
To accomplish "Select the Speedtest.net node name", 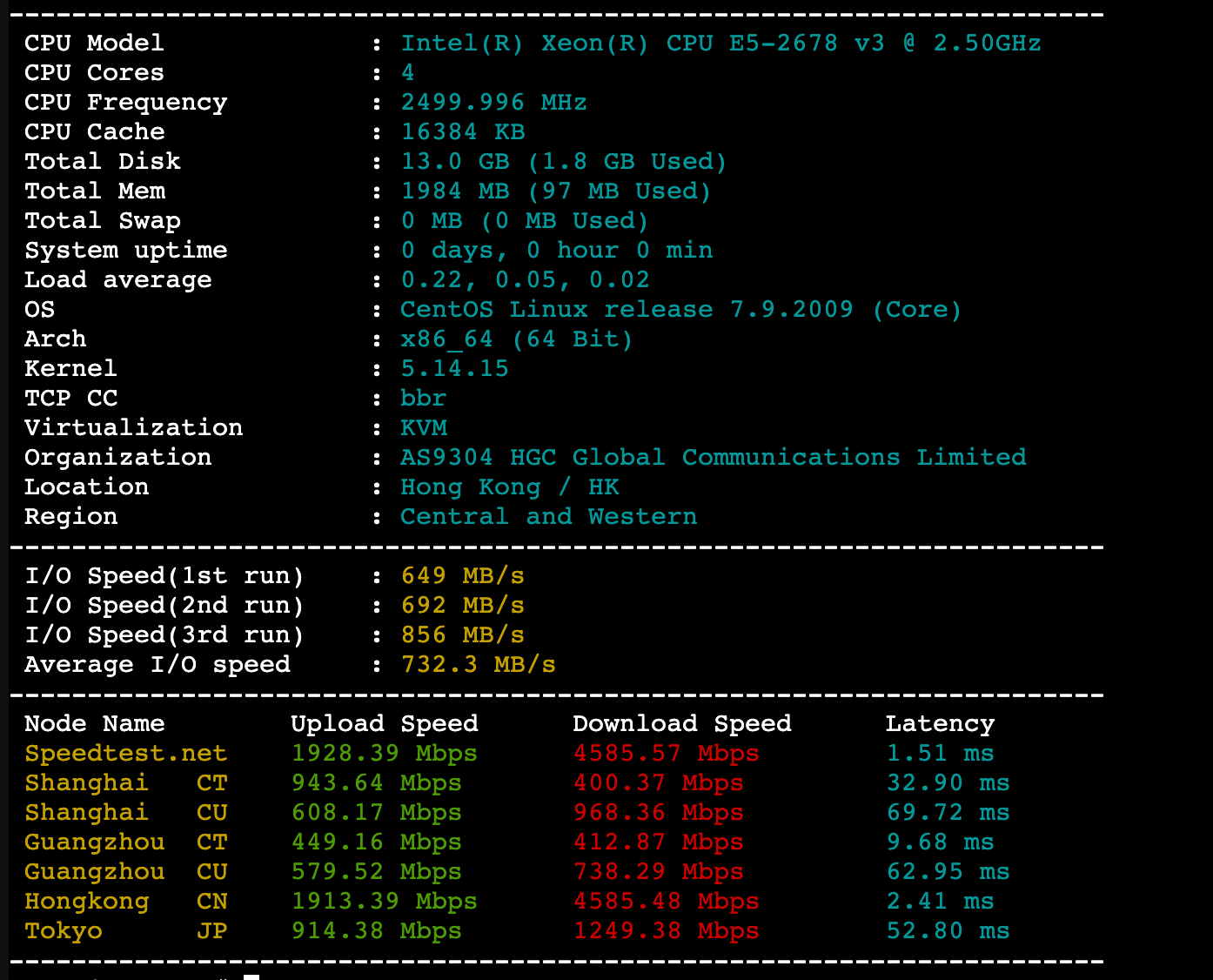I will [x=125, y=754].
